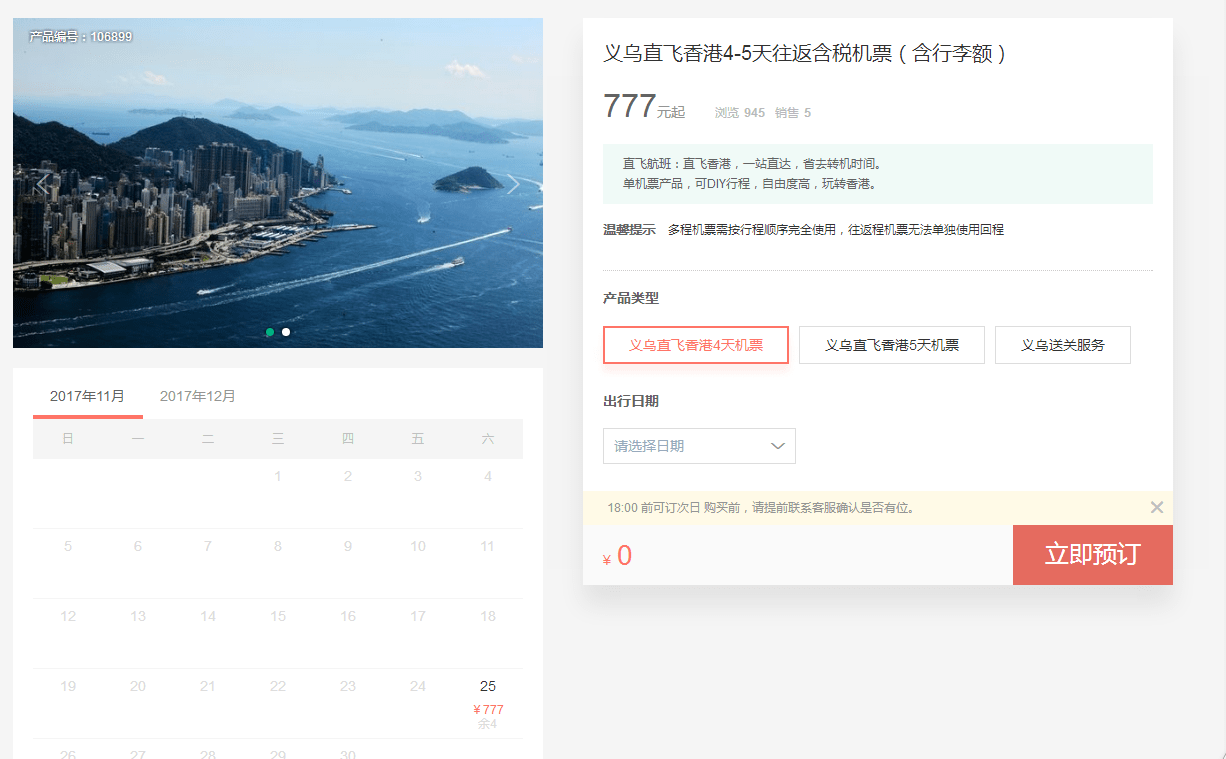
Task: Click the 余4 remaining seats text
Action: (488, 724)
